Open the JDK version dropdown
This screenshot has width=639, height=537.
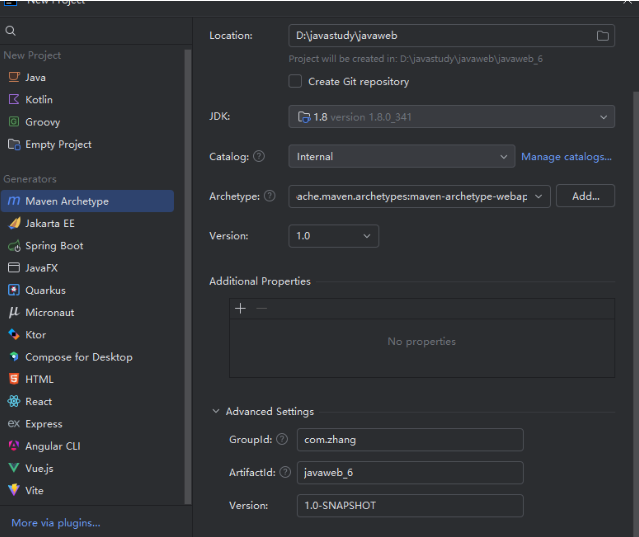(x=451, y=117)
